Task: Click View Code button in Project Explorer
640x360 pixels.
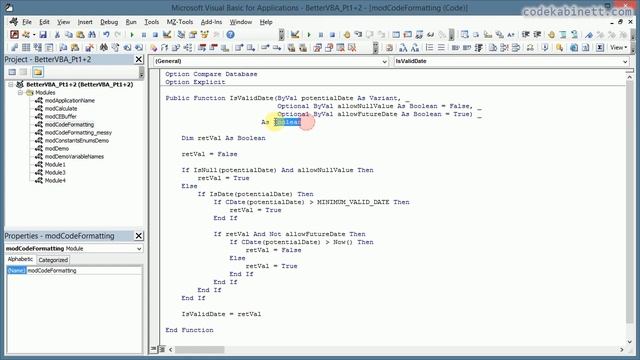Action: coord(12,72)
